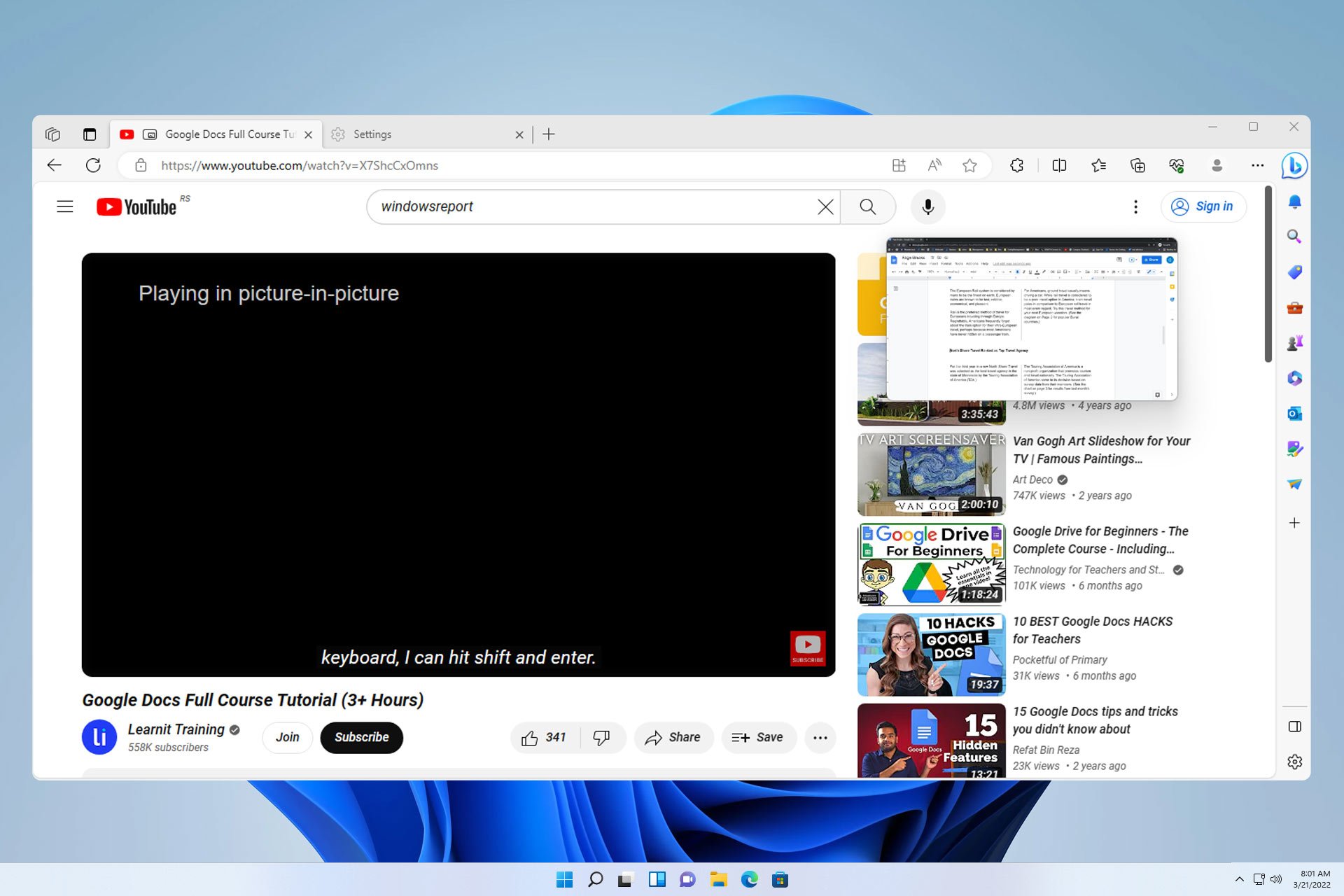The height and width of the screenshot is (896, 1344).
Task: Open a new tab with plus button
Action: 549,134
